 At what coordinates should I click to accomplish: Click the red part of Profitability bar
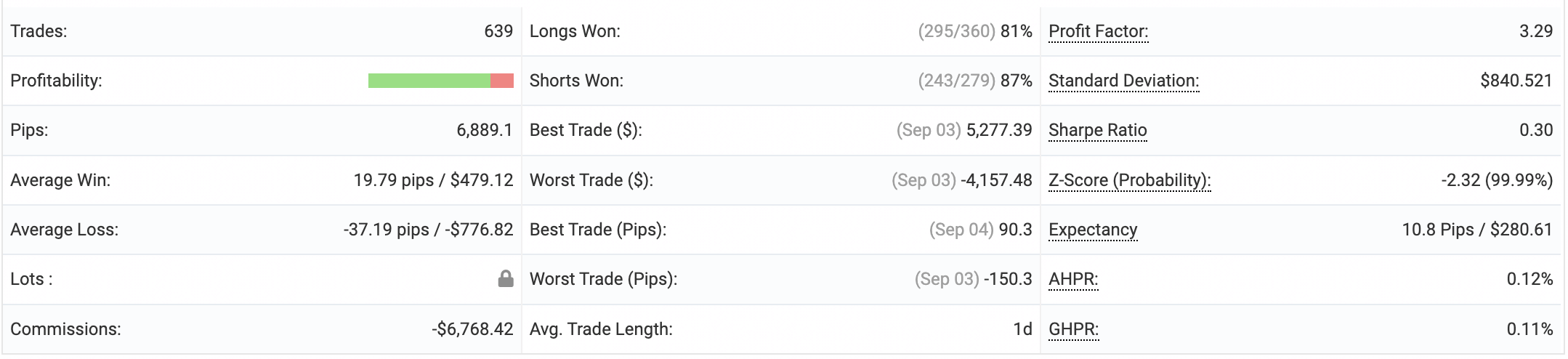tap(502, 81)
